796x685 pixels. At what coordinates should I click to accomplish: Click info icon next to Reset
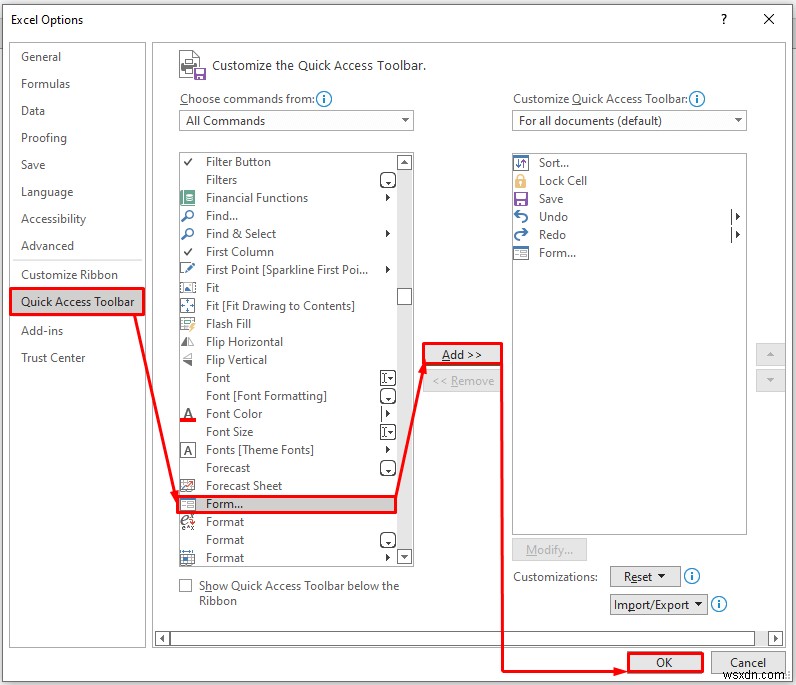click(692, 576)
